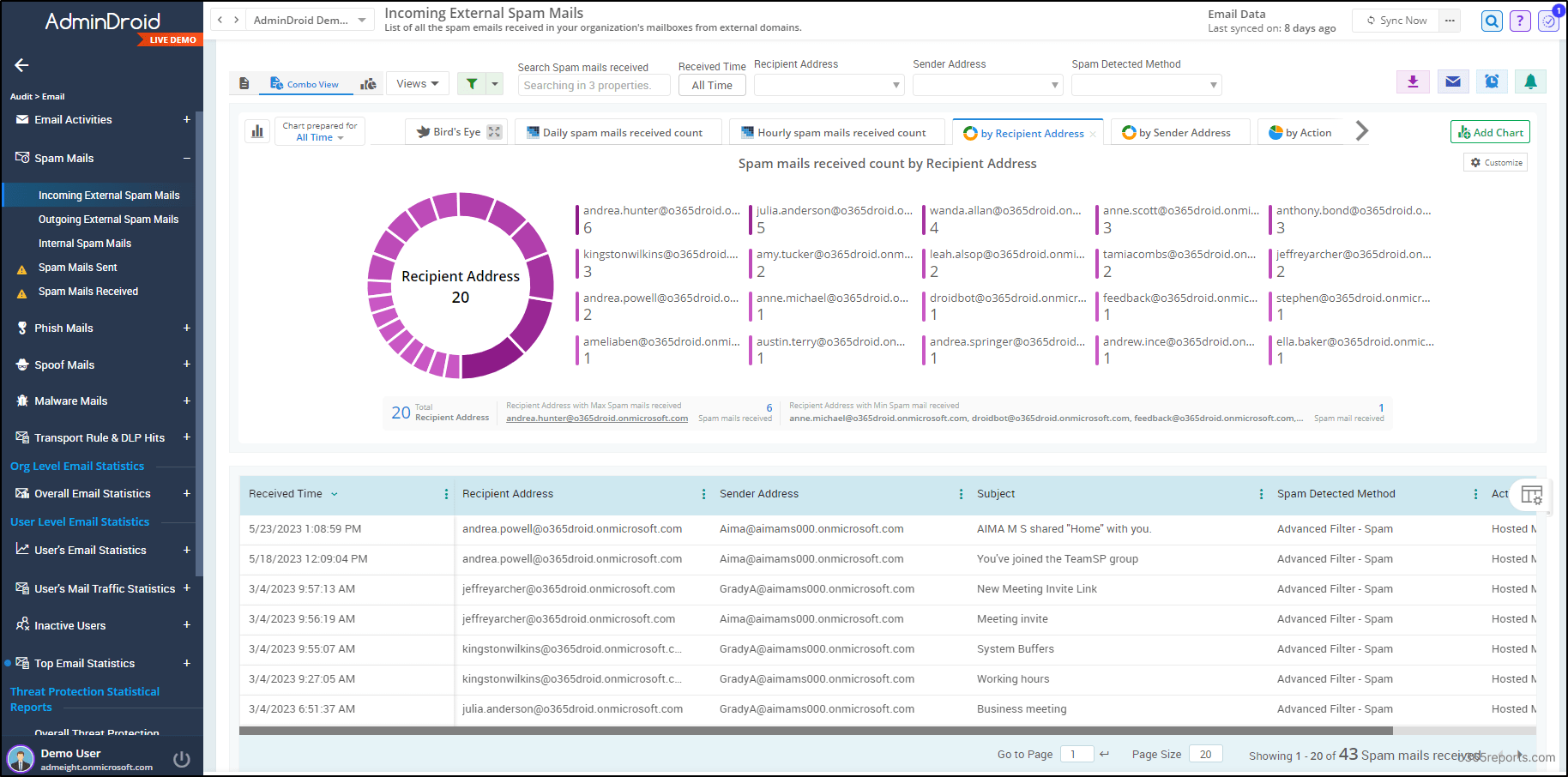Toggle the green filter funnel
Image resolution: width=1568 pixels, height=777 pixels.
[x=470, y=83]
